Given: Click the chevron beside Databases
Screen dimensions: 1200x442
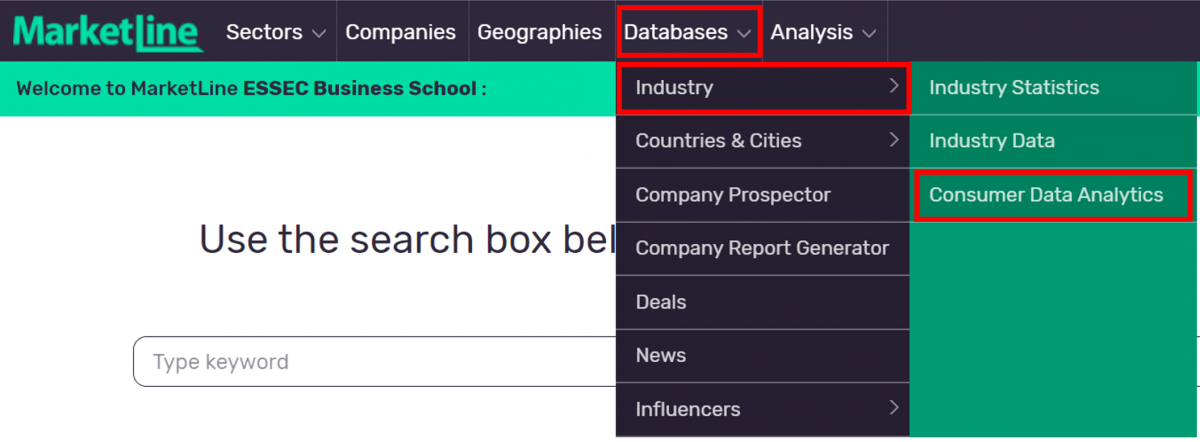Looking at the screenshot, I should pyautogui.click(x=743, y=33).
